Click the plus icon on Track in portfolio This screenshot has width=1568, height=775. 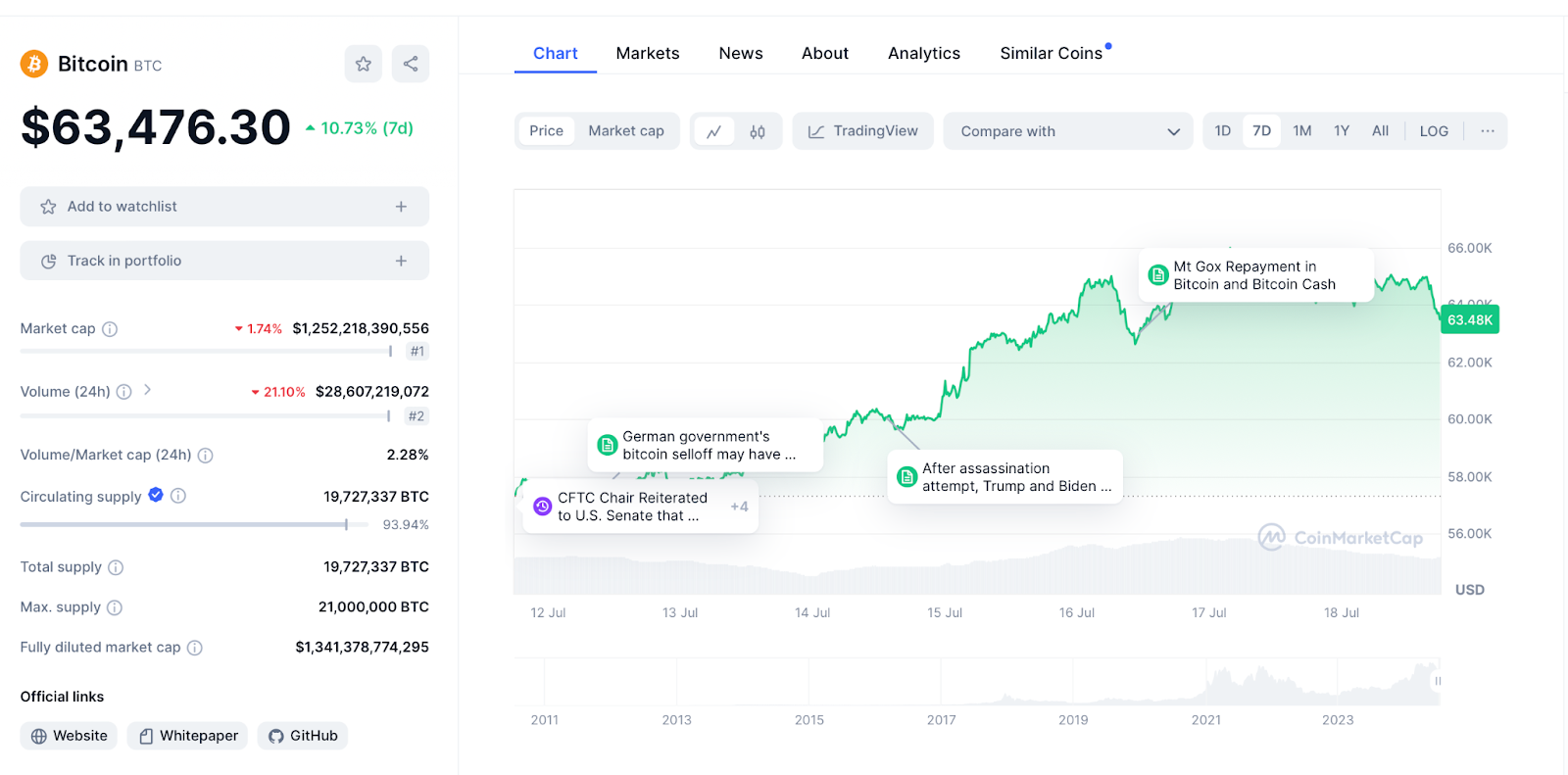coord(401,261)
